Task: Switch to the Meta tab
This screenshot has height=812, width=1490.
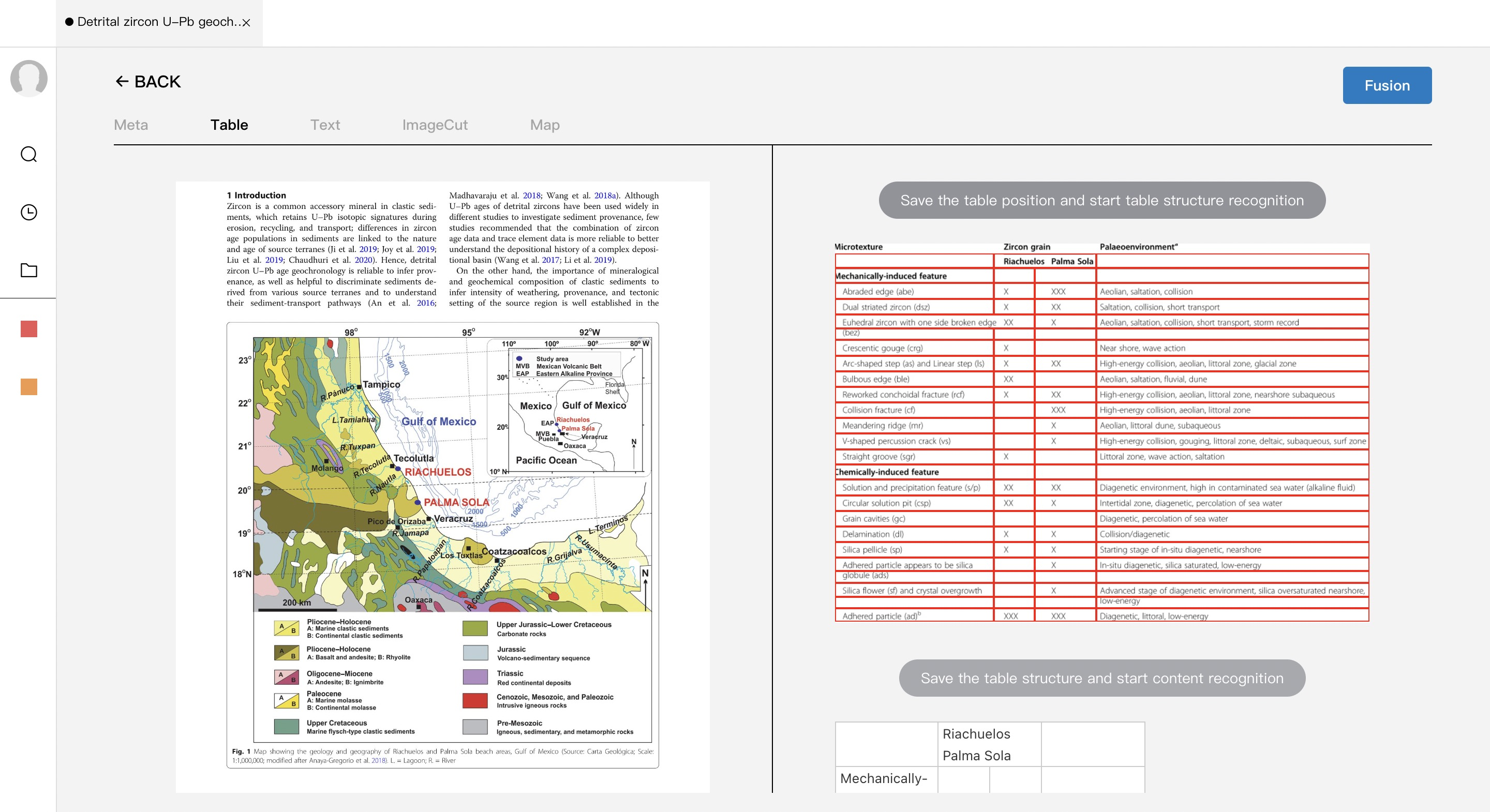Action: (131, 125)
